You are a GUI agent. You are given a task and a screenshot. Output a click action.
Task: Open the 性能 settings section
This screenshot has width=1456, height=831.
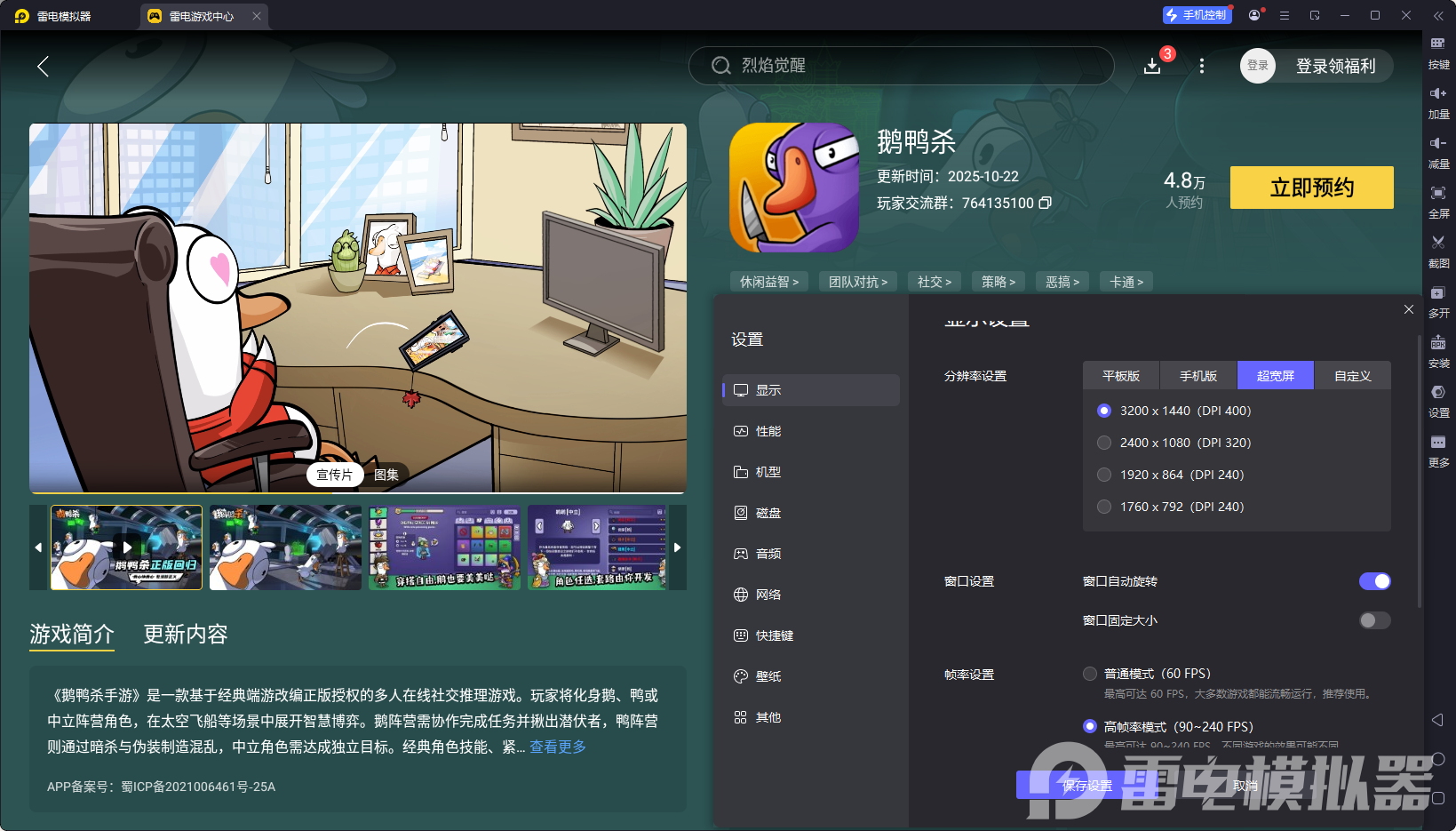tap(811, 431)
